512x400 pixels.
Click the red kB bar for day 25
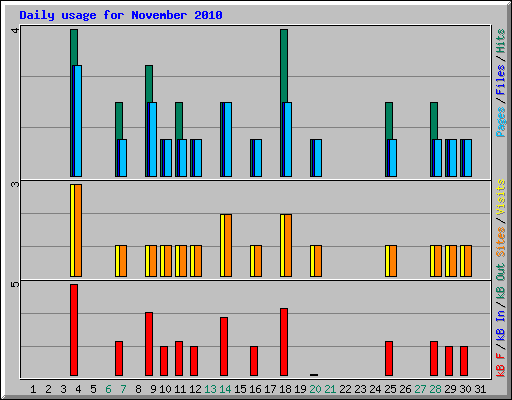coord(389,358)
